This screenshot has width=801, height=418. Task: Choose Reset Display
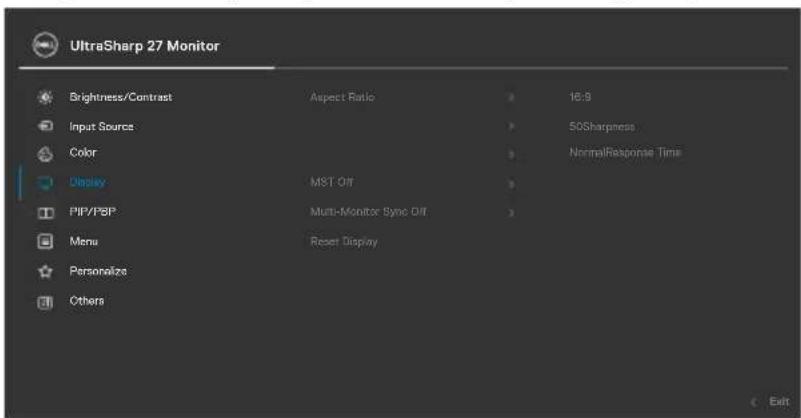(344, 242)
